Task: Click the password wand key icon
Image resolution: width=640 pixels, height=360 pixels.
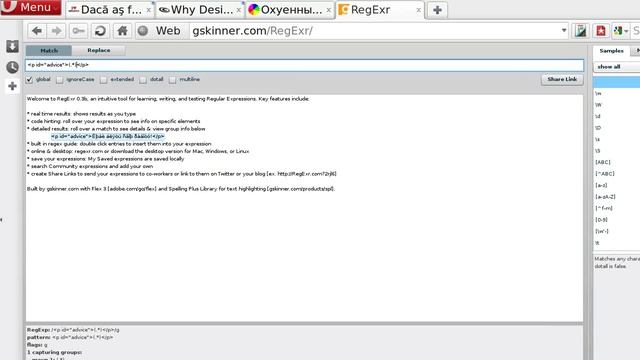Action: point(78,31)
